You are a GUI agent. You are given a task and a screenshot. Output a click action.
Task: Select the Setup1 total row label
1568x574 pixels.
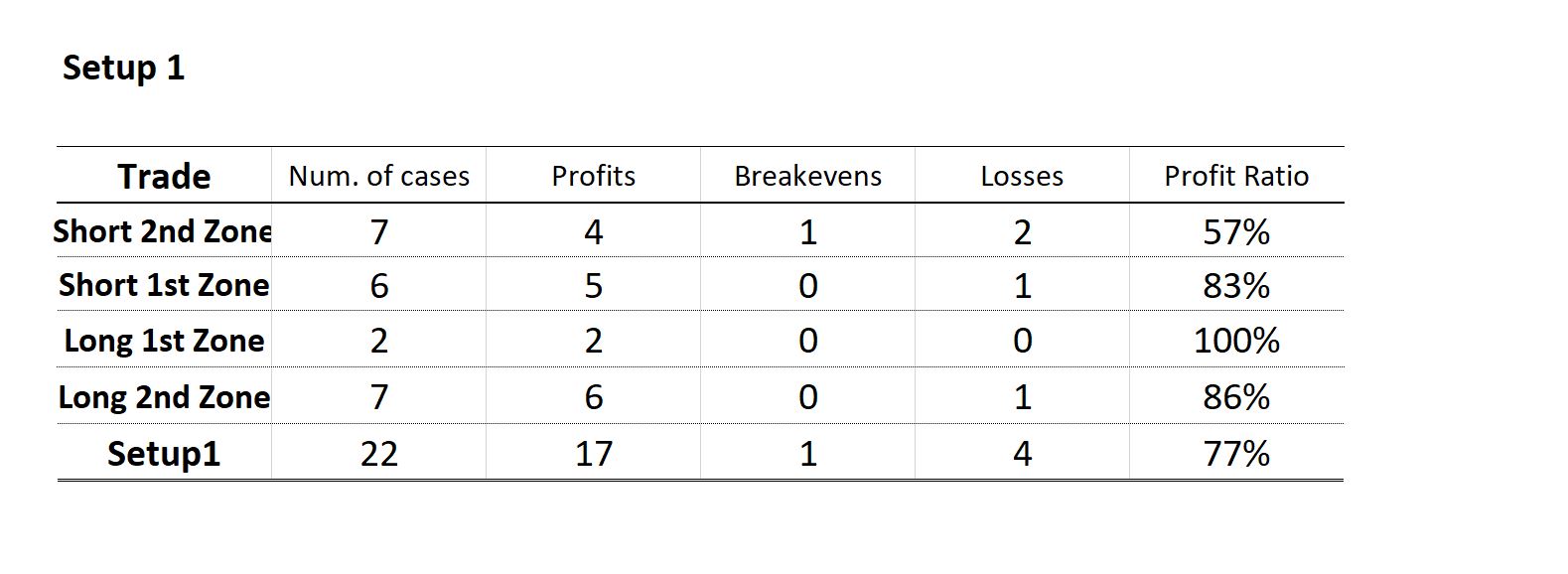[164, 453]
